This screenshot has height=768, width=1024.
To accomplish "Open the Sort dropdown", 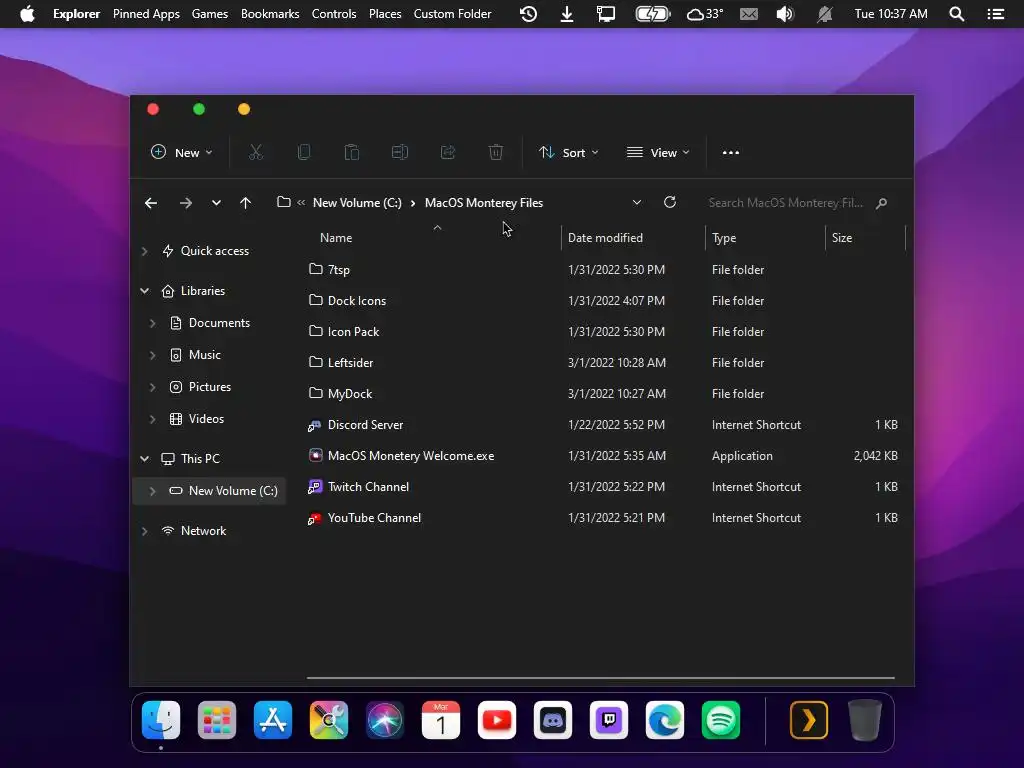I will (568, 152).
